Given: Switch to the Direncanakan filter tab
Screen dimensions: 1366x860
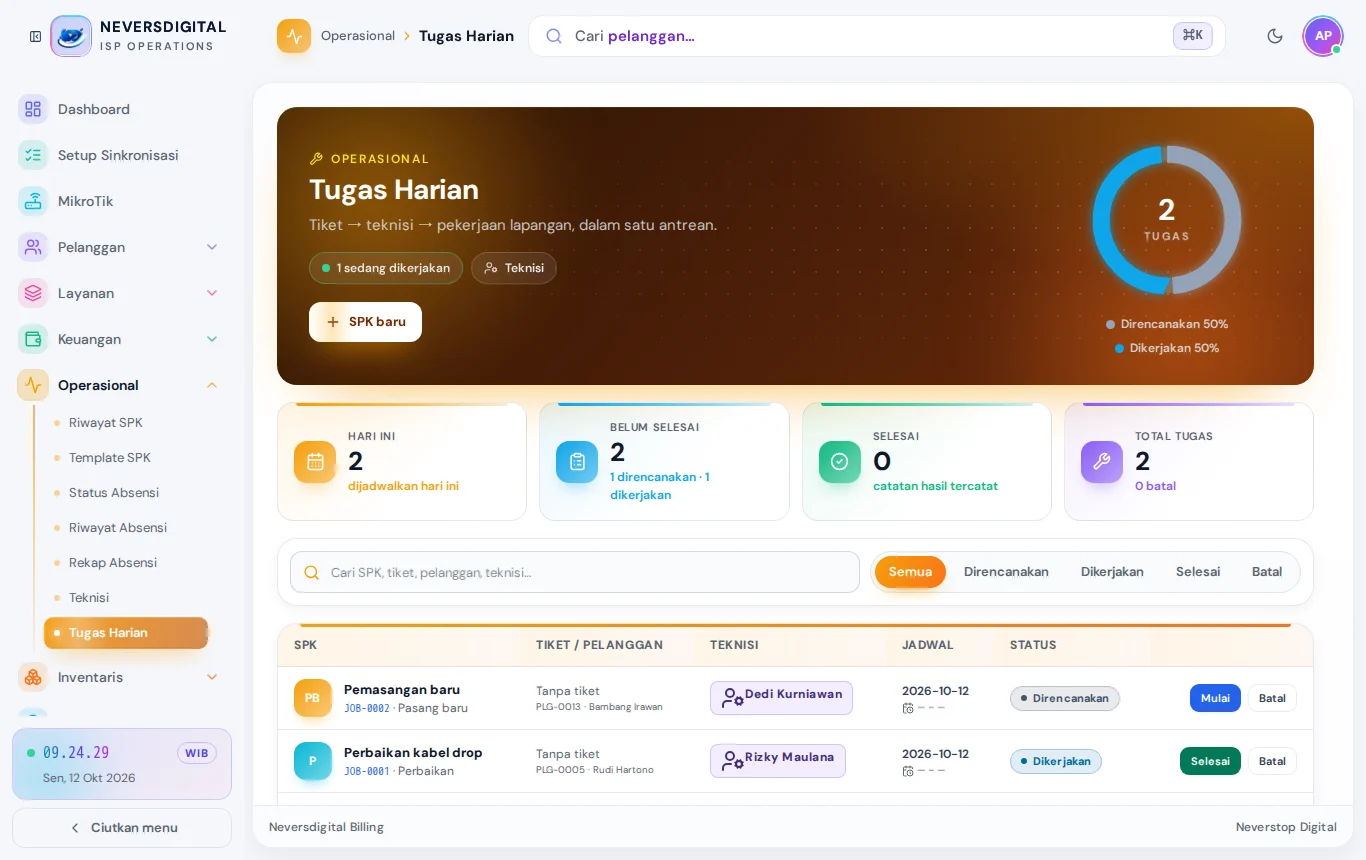Looking at the screenshot, I should click(x=1006, y=572).
